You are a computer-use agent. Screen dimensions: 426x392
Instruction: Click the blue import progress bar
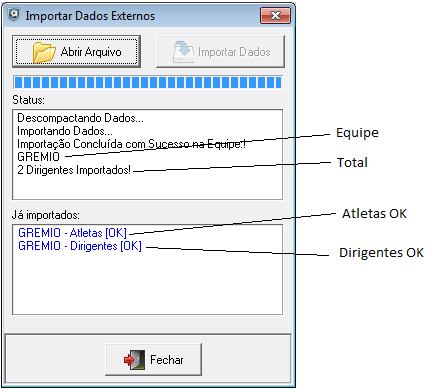[147, 82]
